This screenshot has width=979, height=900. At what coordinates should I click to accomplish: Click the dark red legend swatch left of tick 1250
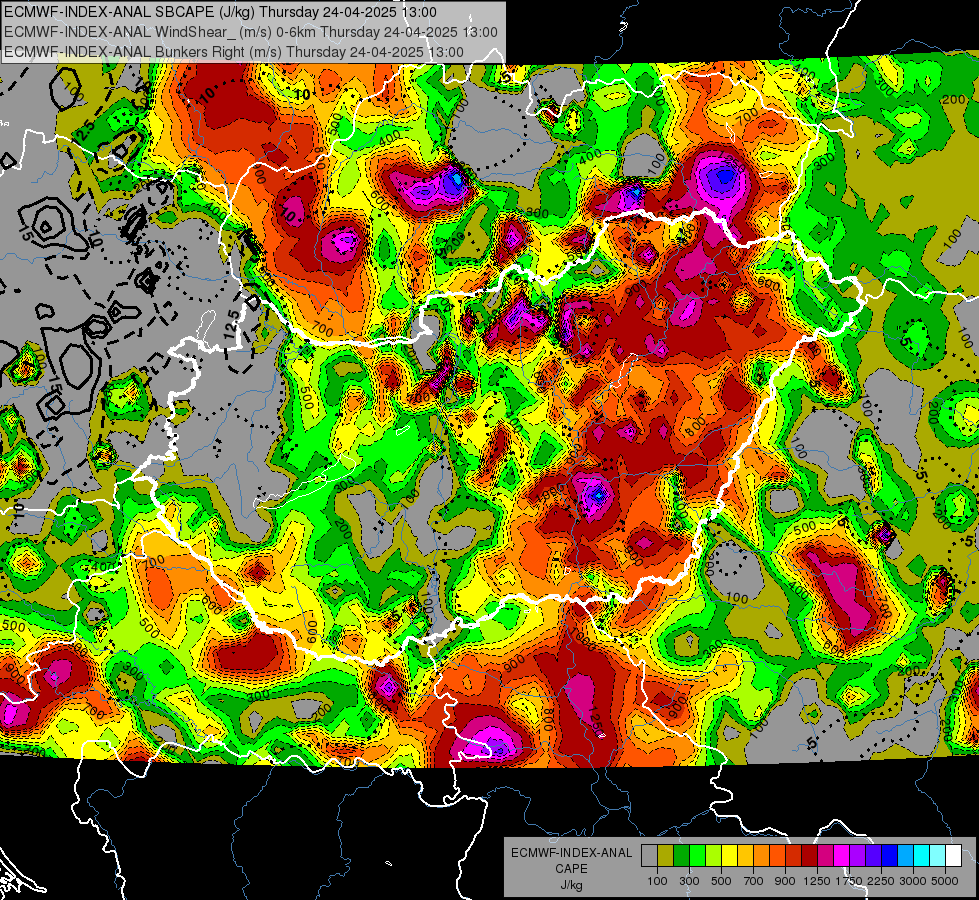[x=809, y=856]
